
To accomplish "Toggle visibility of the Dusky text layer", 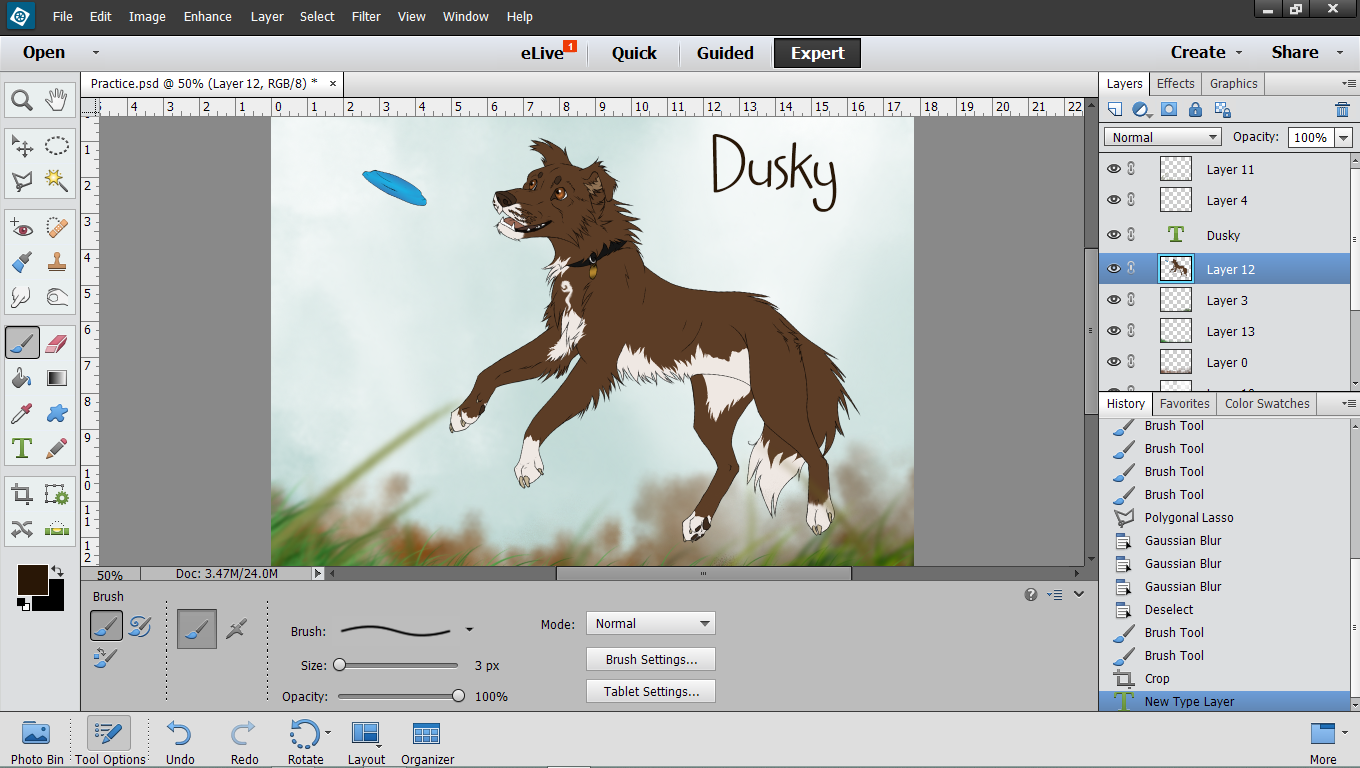I will coord(1114,235).
